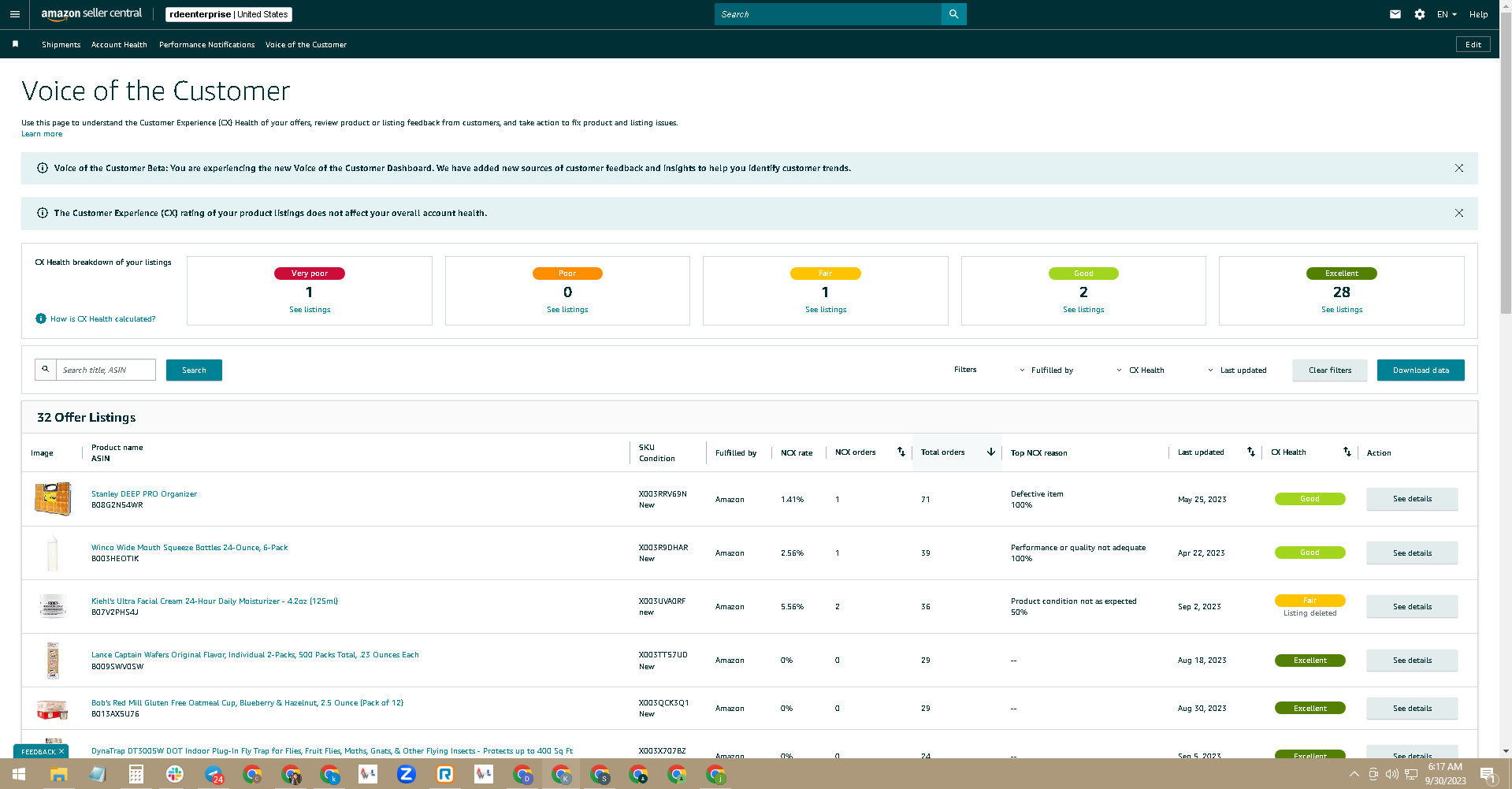See listings under the Fair rating
This screenshot has width=1512, height=789.
826,310
